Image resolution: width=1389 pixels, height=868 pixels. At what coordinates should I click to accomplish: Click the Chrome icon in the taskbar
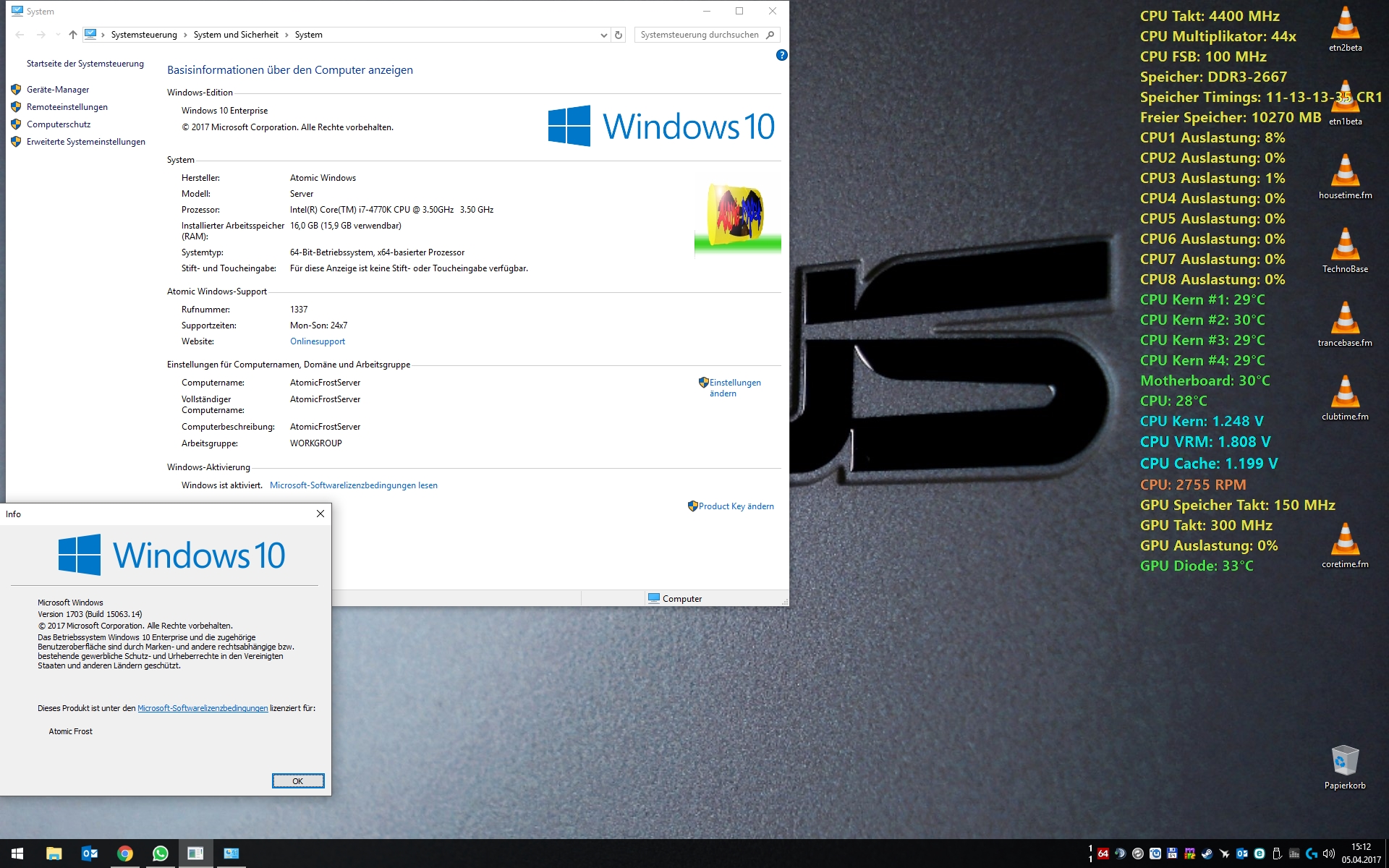click(125, 854)
